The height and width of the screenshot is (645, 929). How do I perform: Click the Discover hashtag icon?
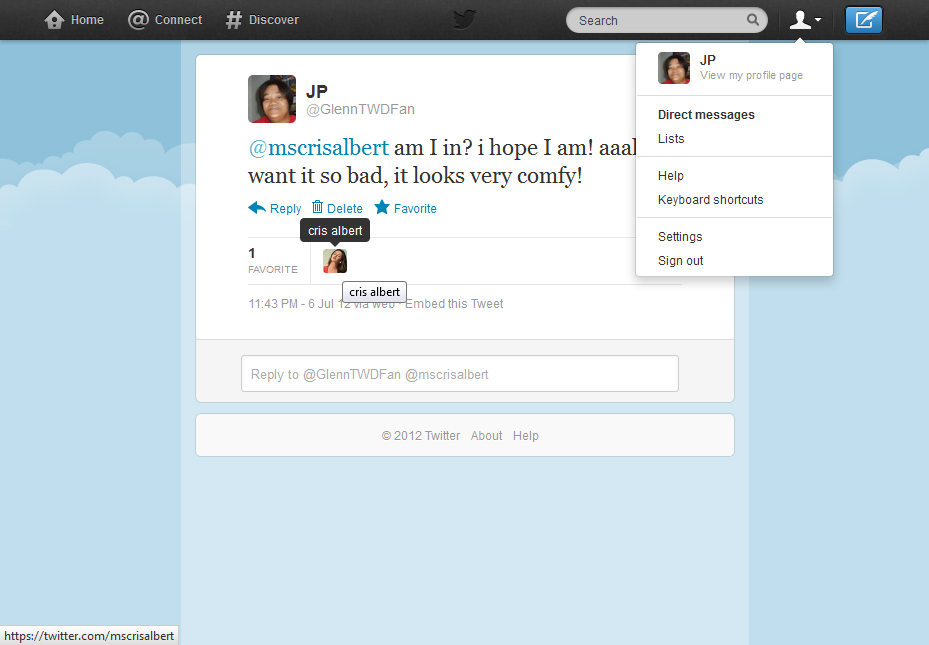234,20
